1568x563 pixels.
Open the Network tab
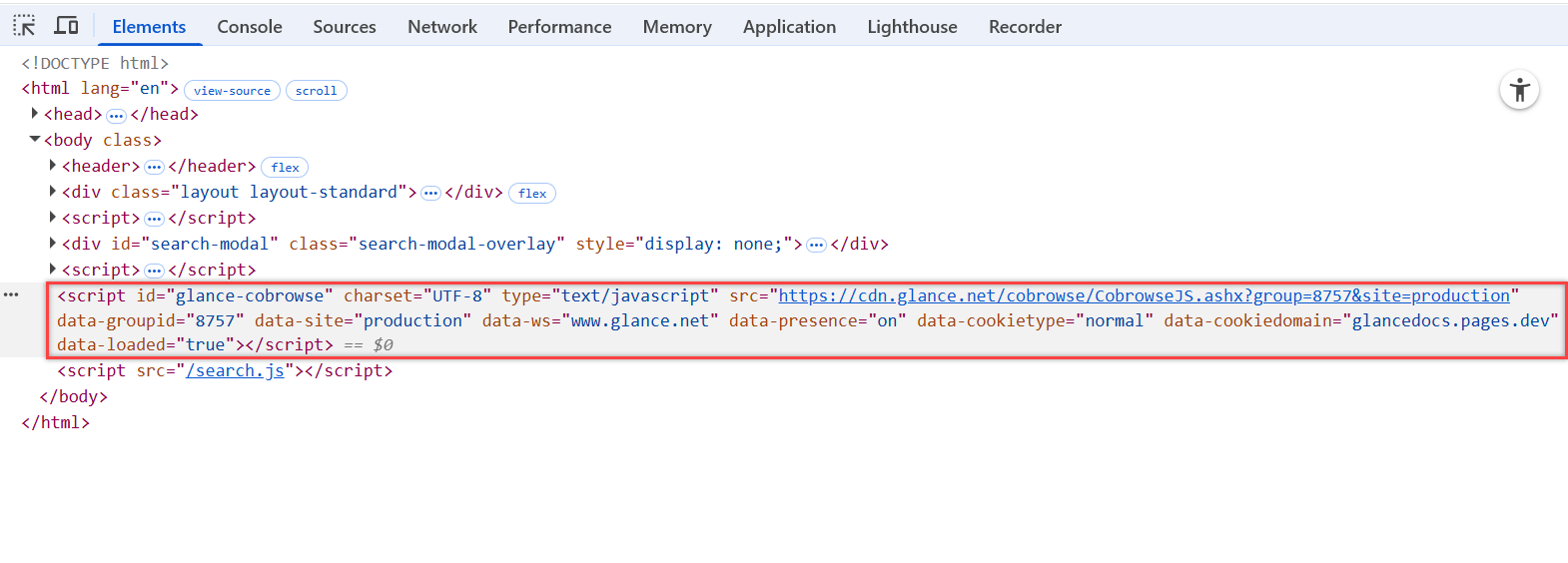[441, 27]
